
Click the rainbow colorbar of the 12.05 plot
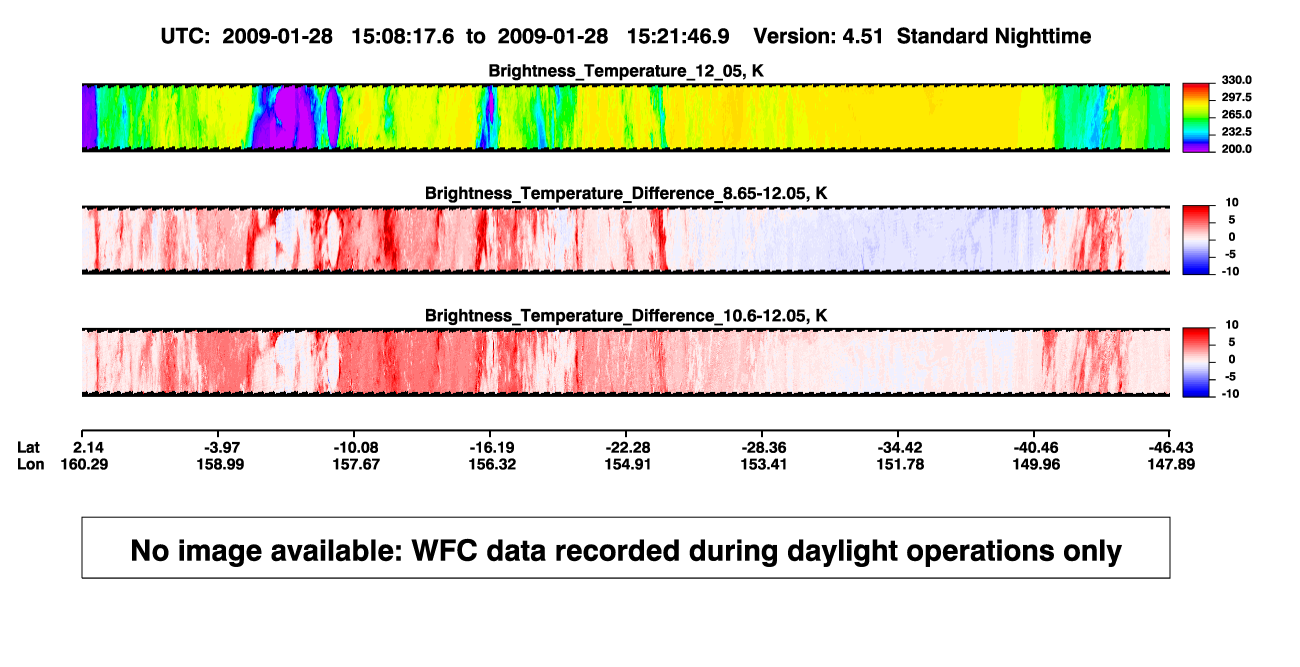[x=1196, y=117]
